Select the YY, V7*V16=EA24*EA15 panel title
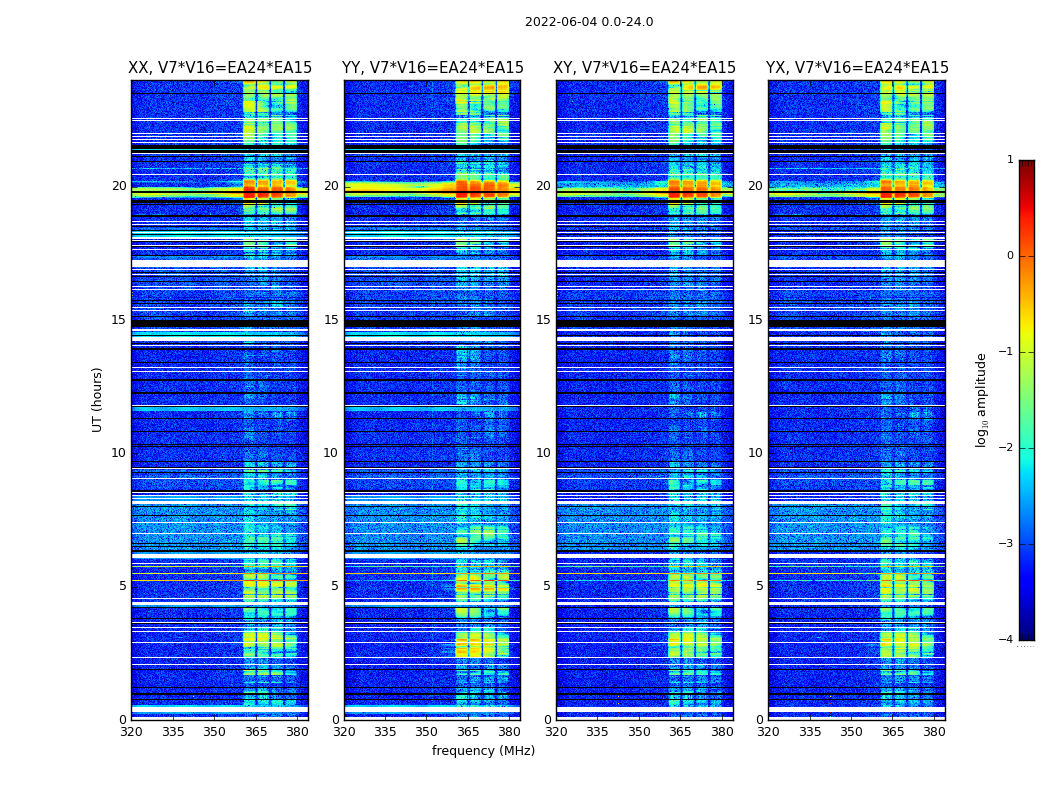The image size is (1050, 800). click(x=433, y=68)
